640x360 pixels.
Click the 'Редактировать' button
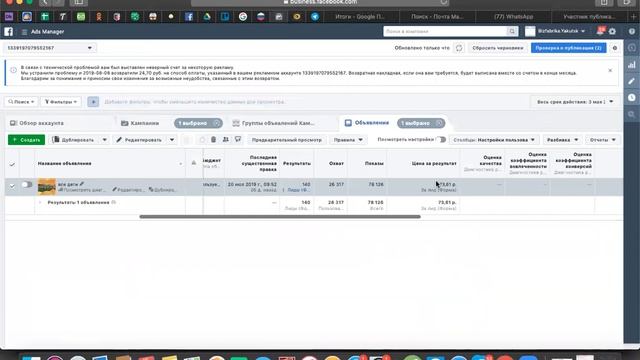pyautogui.click(x=140, y=140)
